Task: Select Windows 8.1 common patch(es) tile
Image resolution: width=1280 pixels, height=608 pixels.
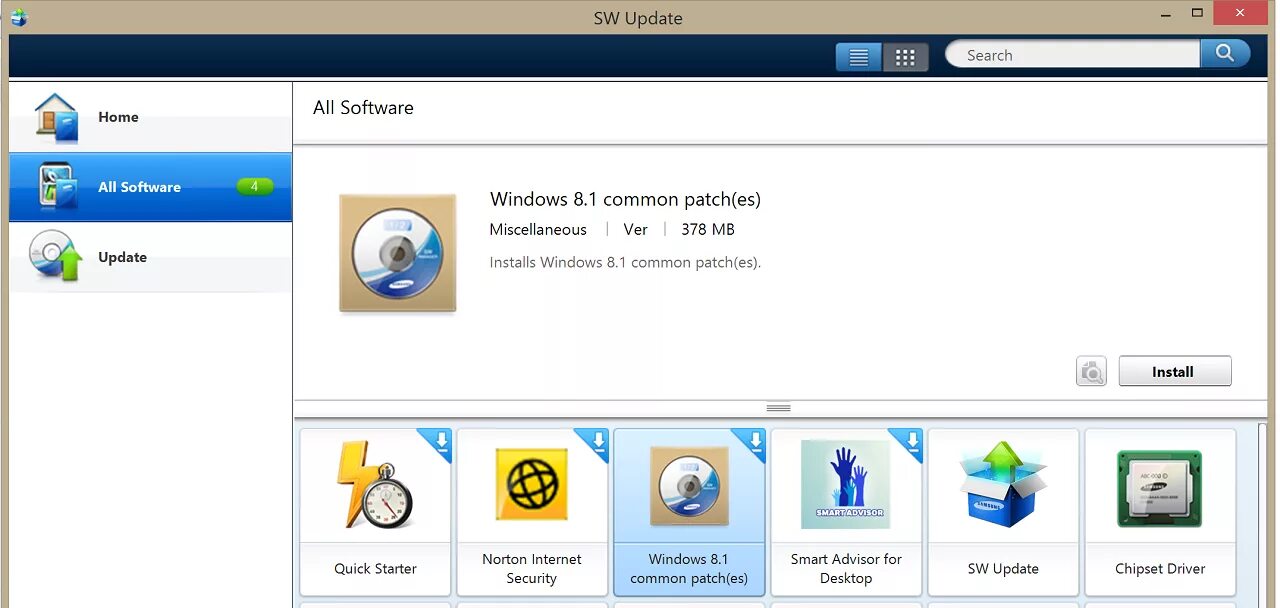Action: 689,512
